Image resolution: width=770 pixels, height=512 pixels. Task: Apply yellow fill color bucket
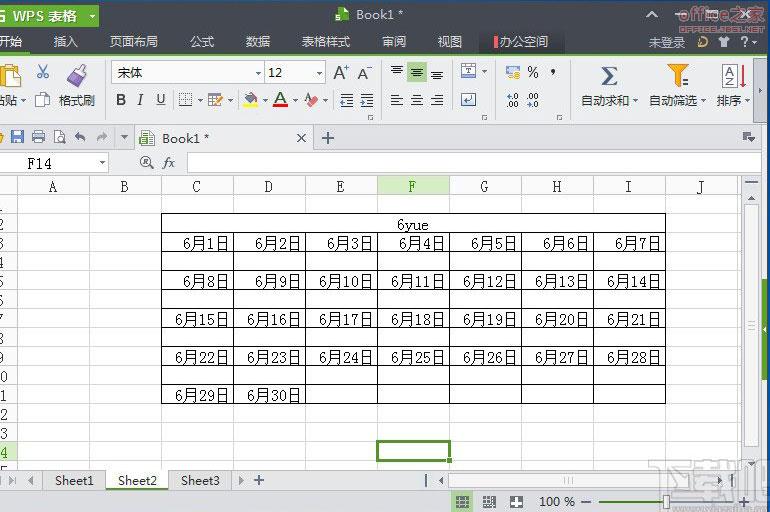250,100
